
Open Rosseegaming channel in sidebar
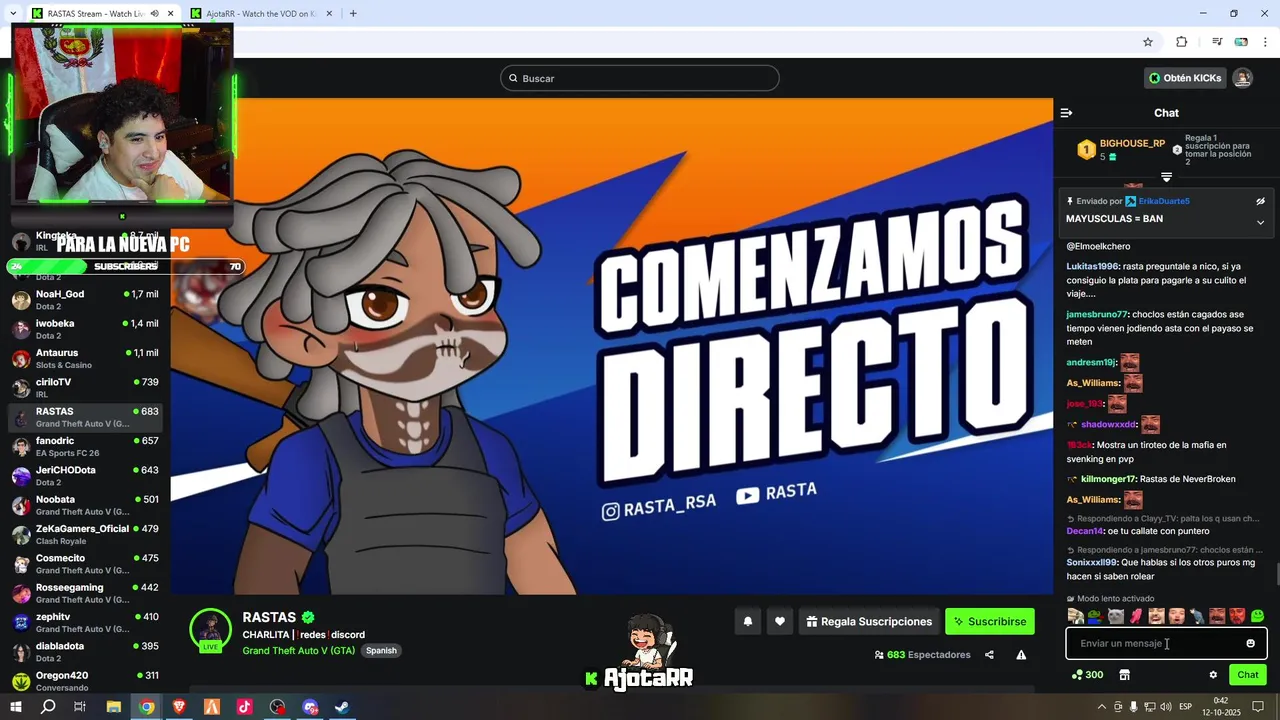point(85,593)
